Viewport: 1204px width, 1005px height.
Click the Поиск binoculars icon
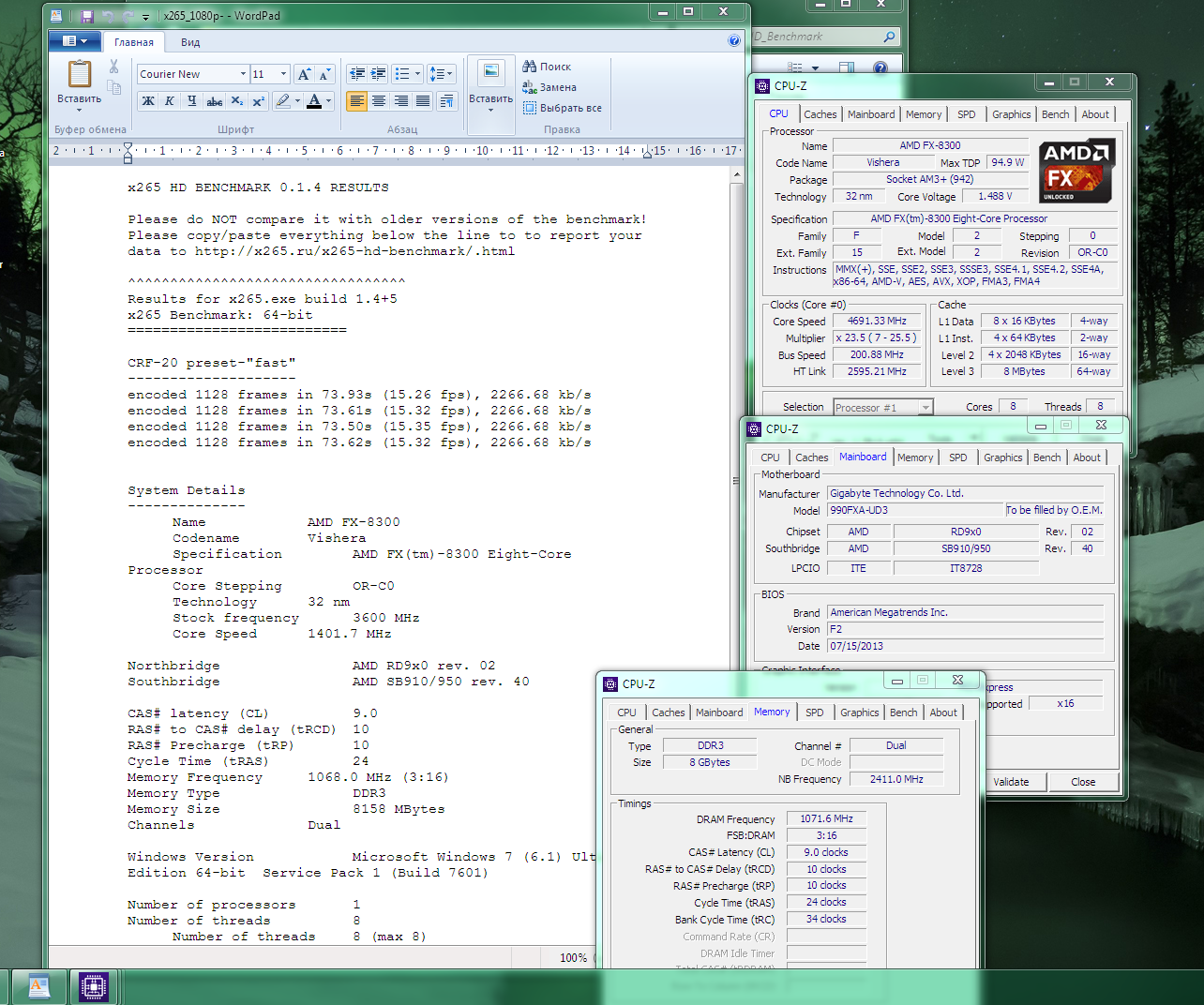[x=530, y=67]
